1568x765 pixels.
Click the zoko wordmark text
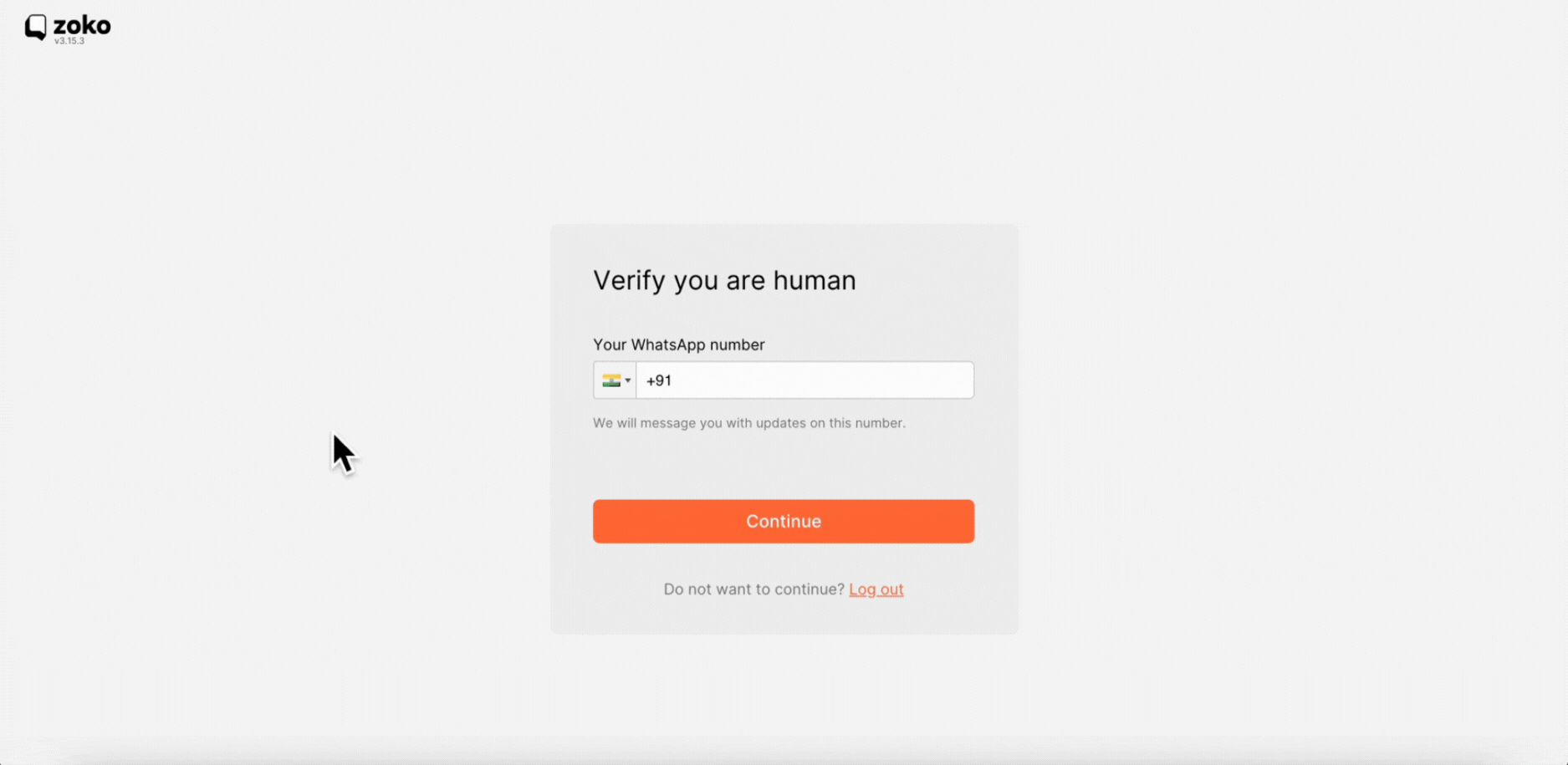click(82, 25)
